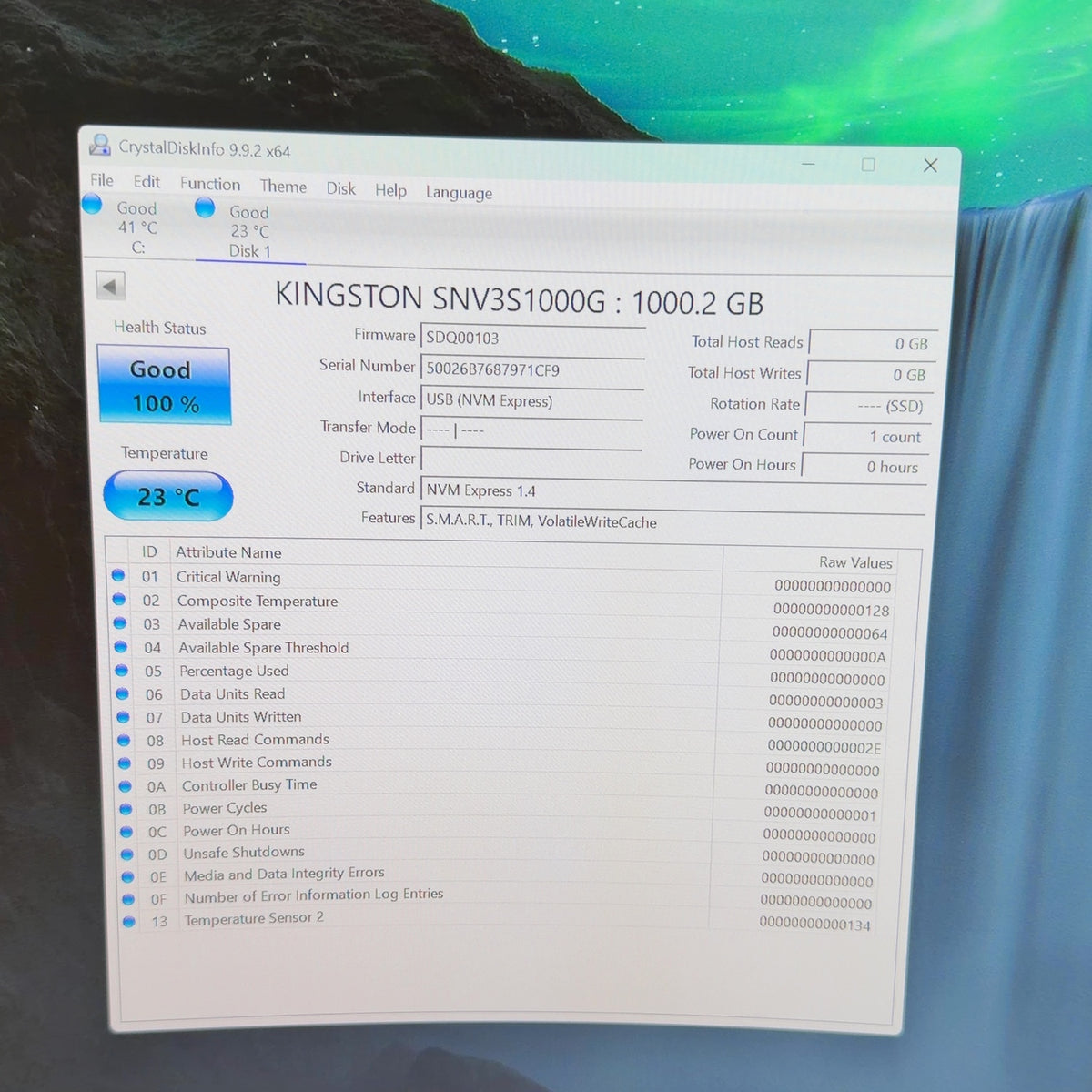1092x1092 pixels.
Task: Click status dot for Data Units Read
Action: click(123, 693)
